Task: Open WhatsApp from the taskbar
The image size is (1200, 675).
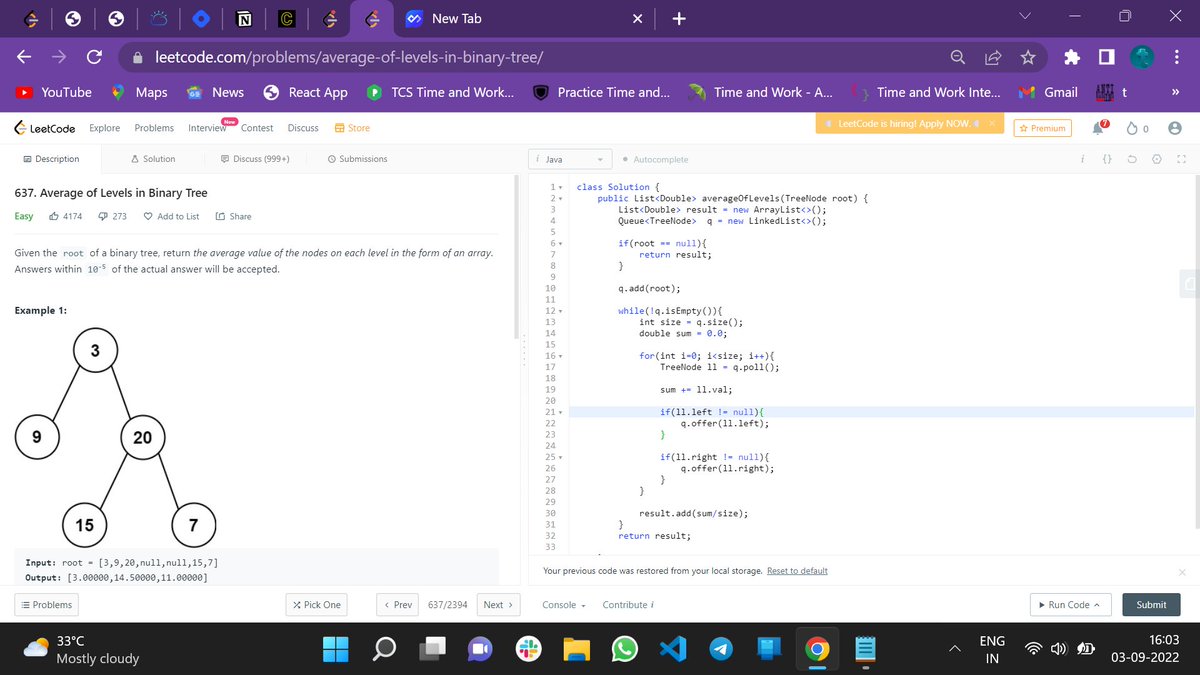Action: [x=624, y=649]
